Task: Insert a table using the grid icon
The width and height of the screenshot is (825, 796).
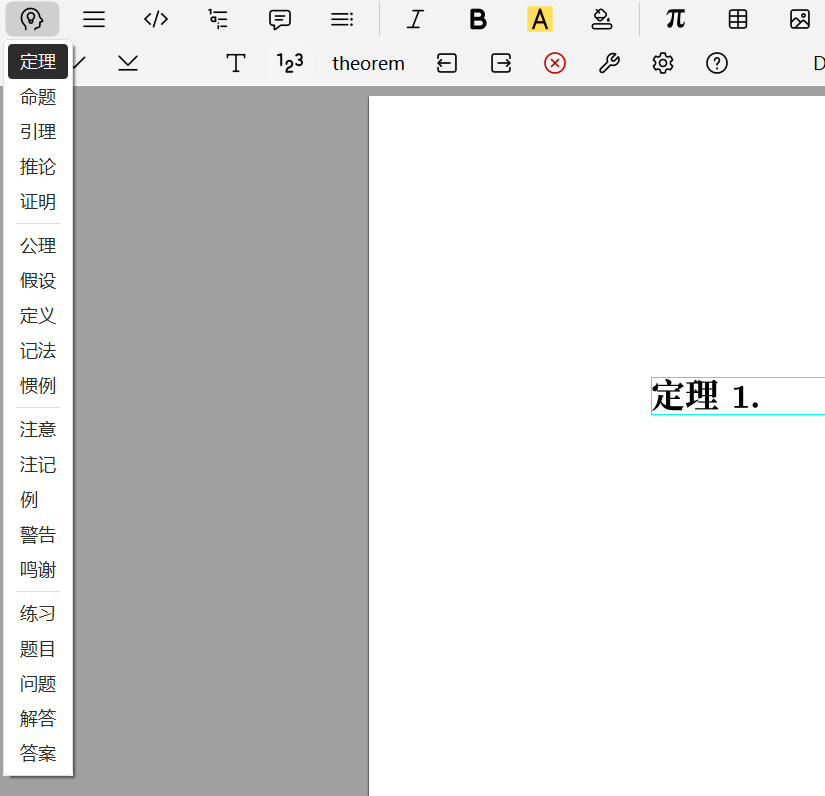Action: click(x=738, y=19)
